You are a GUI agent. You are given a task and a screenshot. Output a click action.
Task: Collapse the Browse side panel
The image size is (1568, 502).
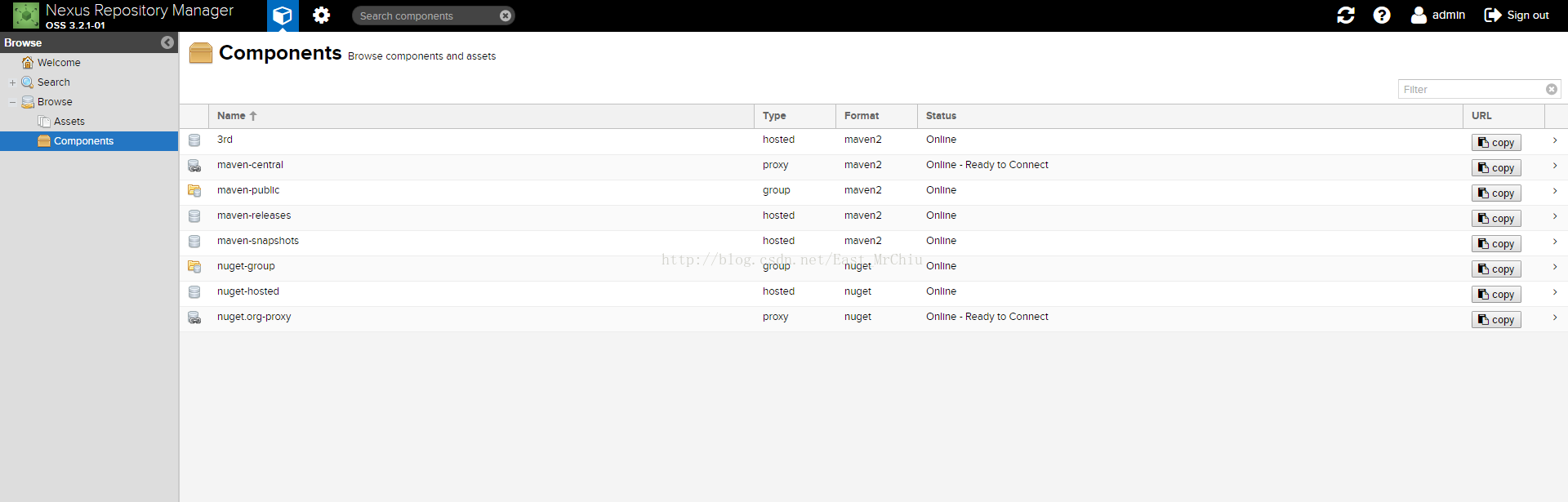[167, 42]
